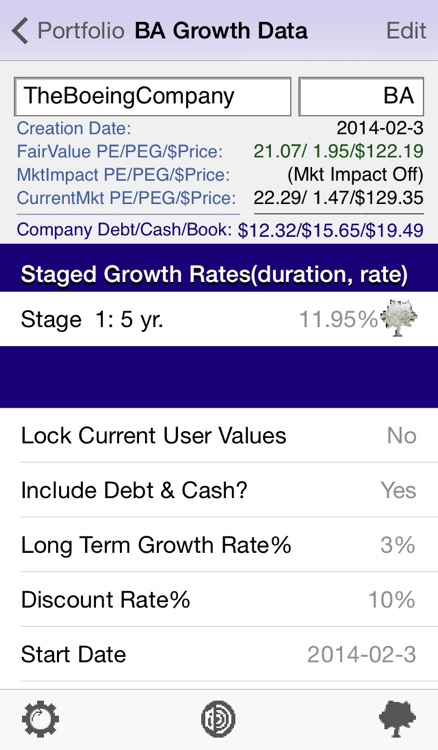Tap the Edit button
This screenshot has height=750, width=438.
pyautogui.click(x=406, y=31)
